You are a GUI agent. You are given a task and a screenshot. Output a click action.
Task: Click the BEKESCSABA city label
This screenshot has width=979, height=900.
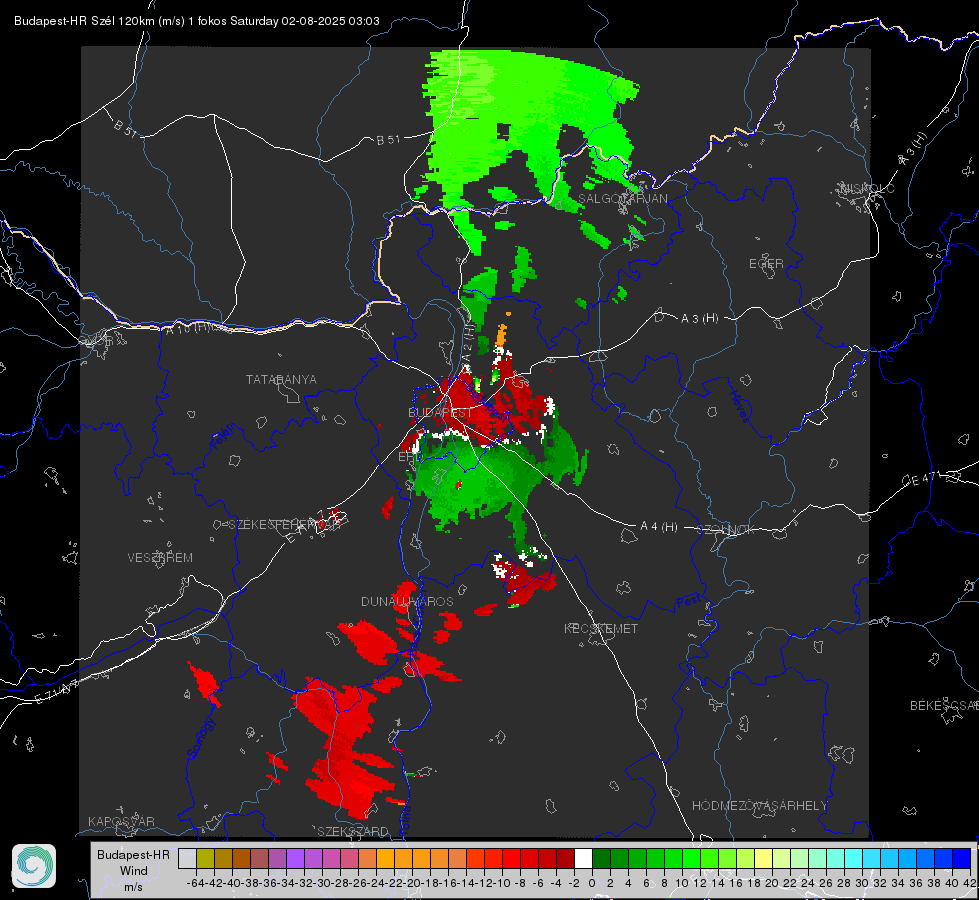pos(944,705)
